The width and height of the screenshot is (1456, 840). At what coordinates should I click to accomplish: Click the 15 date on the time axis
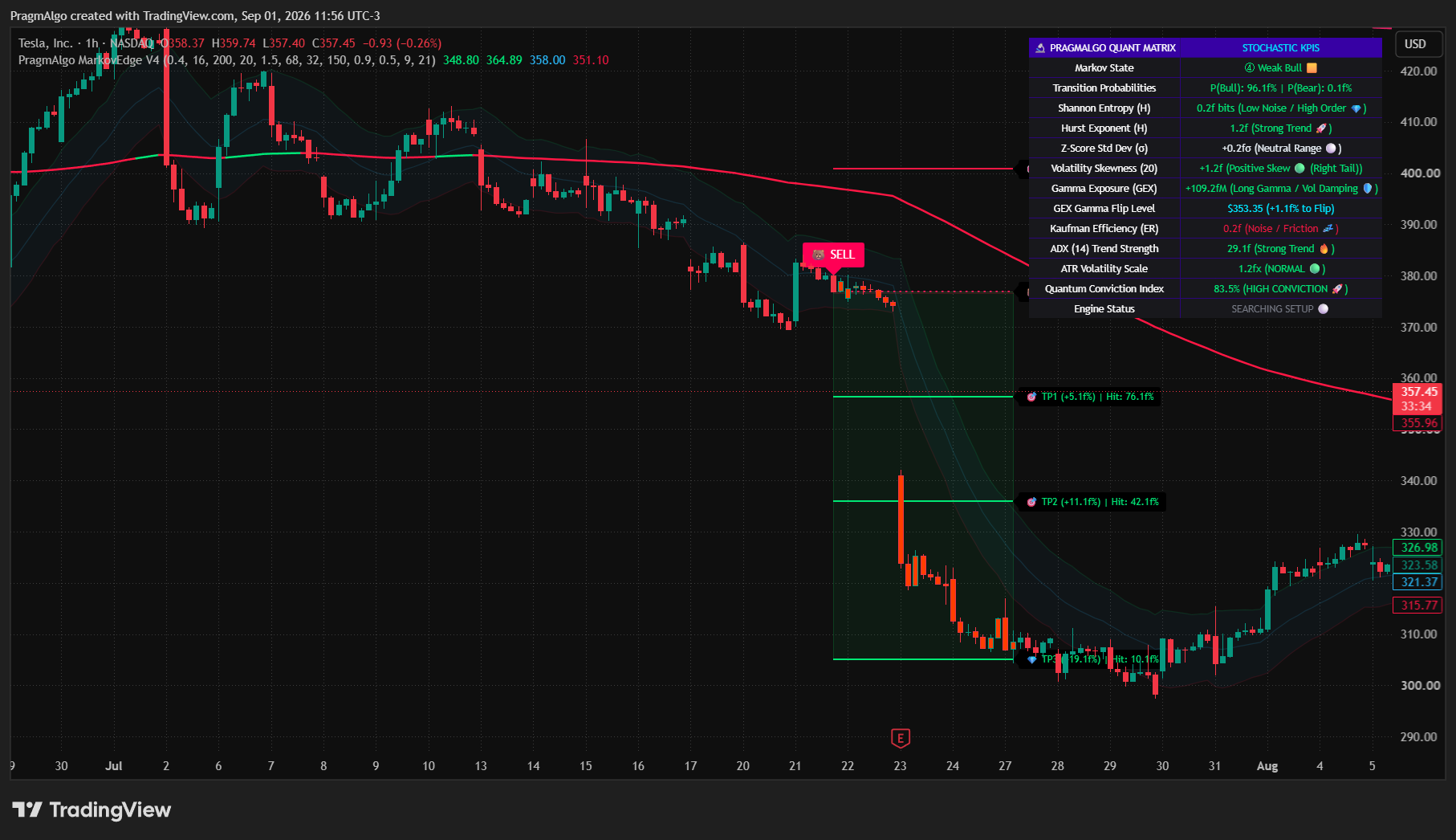(586, 766)
